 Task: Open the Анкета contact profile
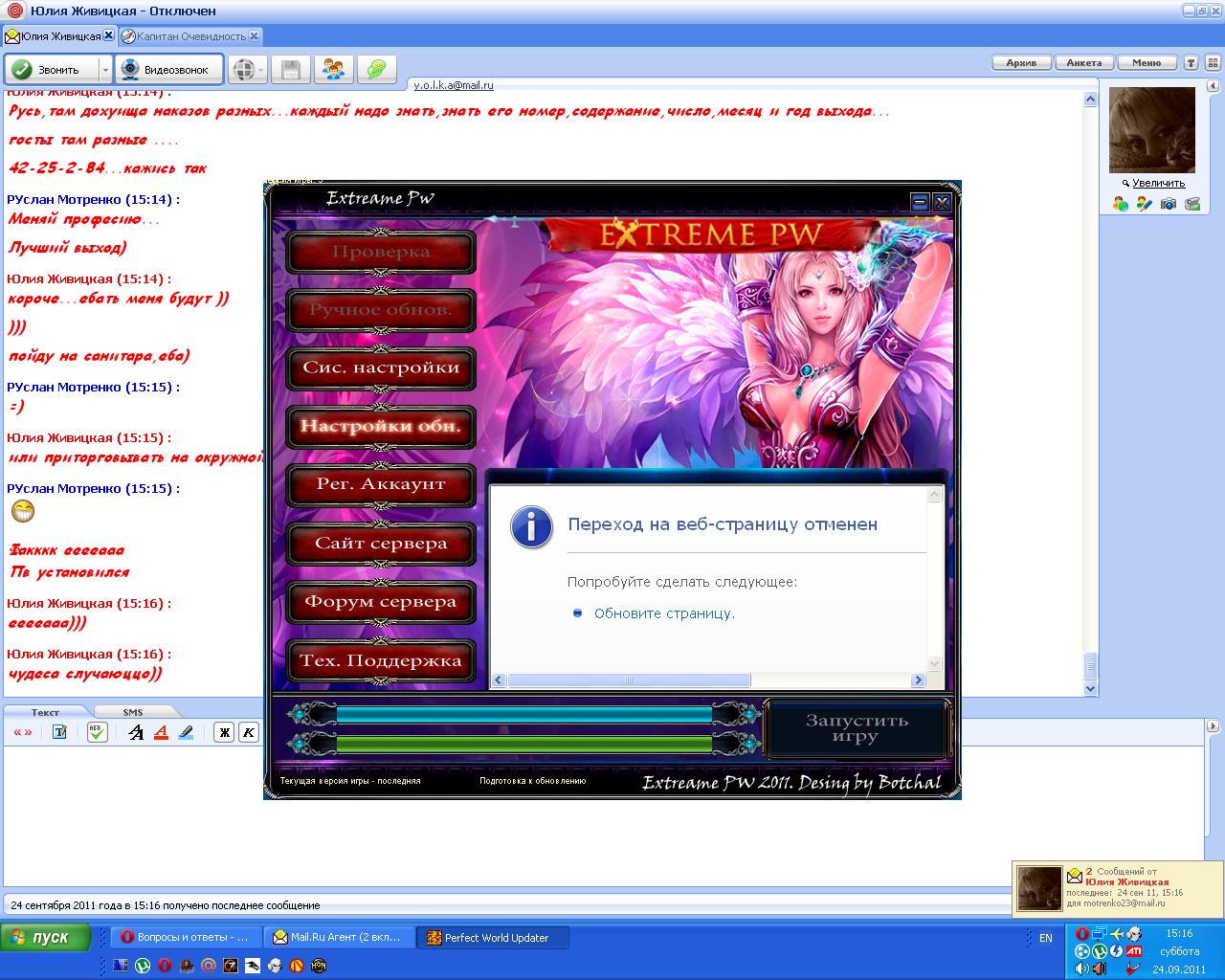pos(1084,63)
